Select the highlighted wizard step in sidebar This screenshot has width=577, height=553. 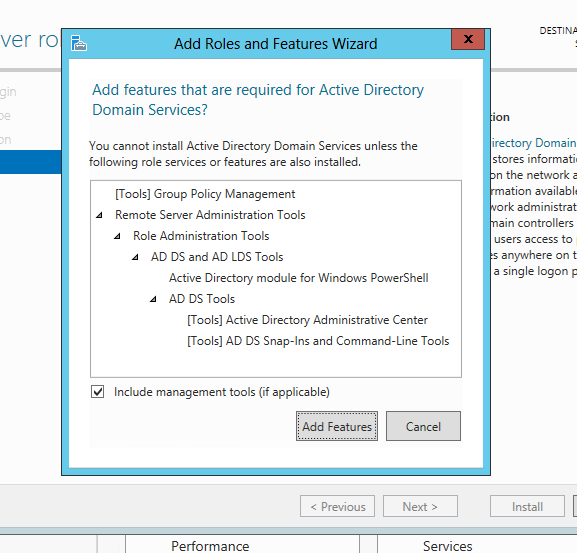(31, 162)
